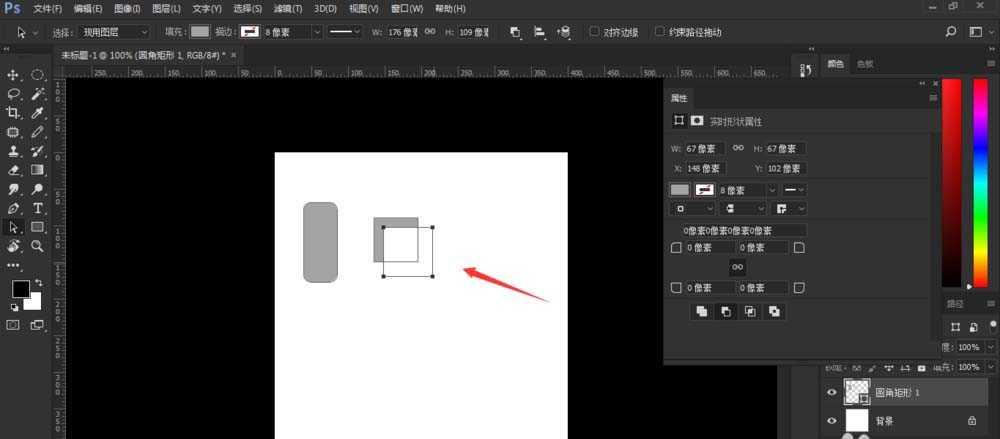1000x439 pixels.
Task: Select the Move tool
Action: tap(14, 75)
